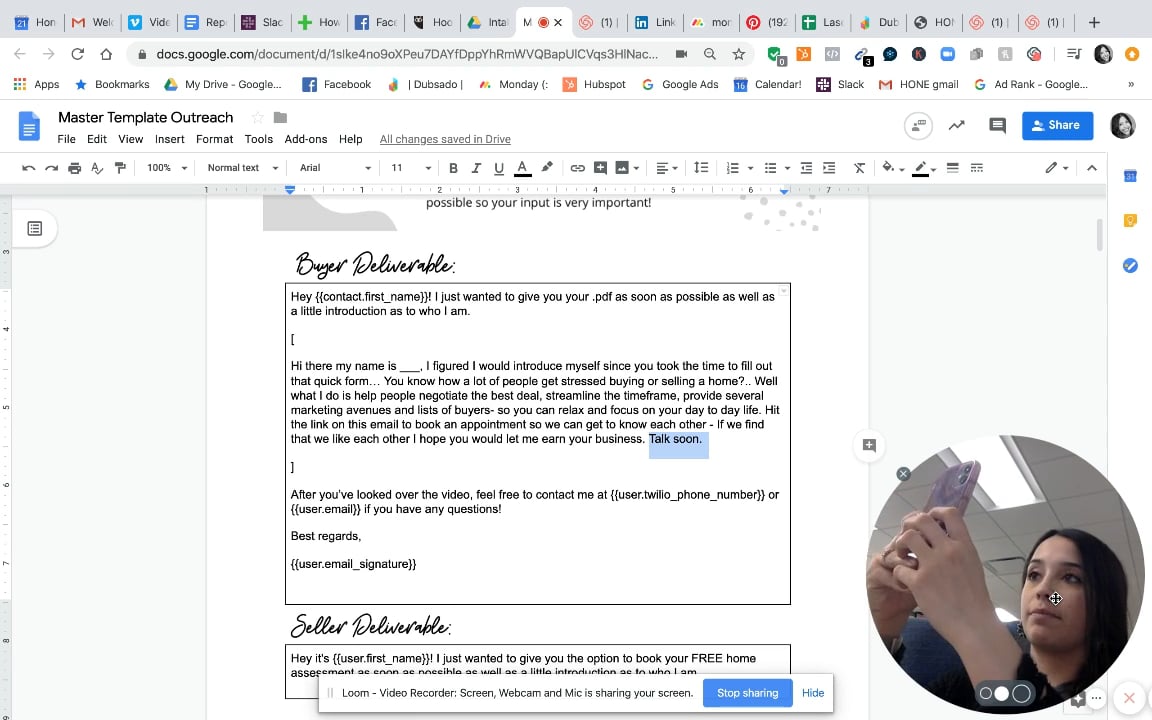Expand the text alignment dropdown
The height and width of the screenshot is (720, 1152).
(x=666, y=168)
